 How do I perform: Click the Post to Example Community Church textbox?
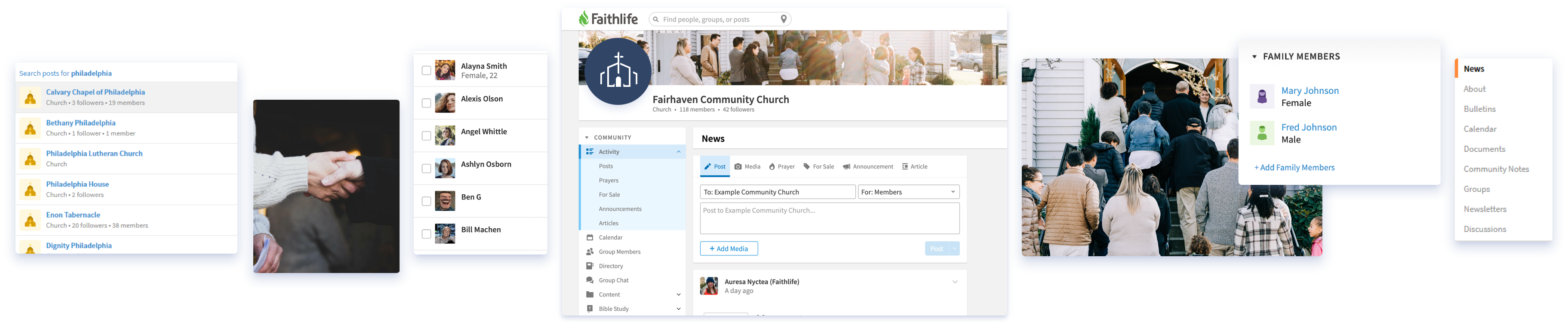tap(829, 218)
